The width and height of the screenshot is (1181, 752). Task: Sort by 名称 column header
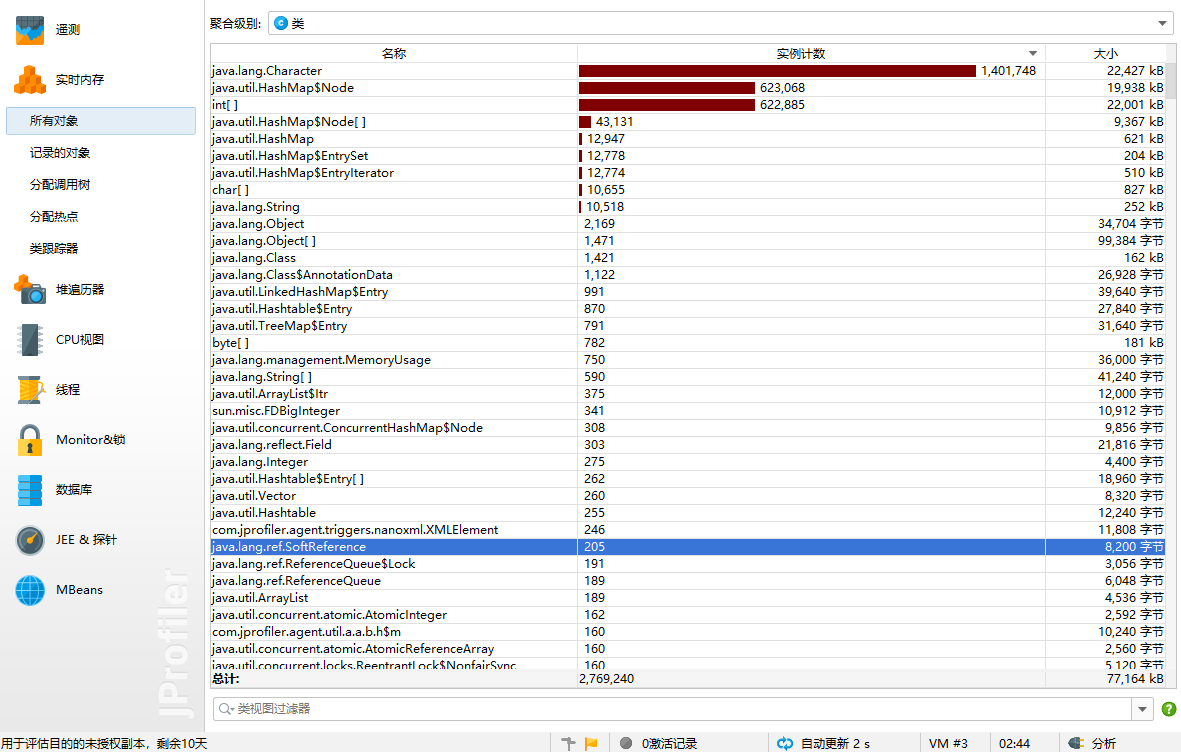pyautogui.click(x=394, y=53)
